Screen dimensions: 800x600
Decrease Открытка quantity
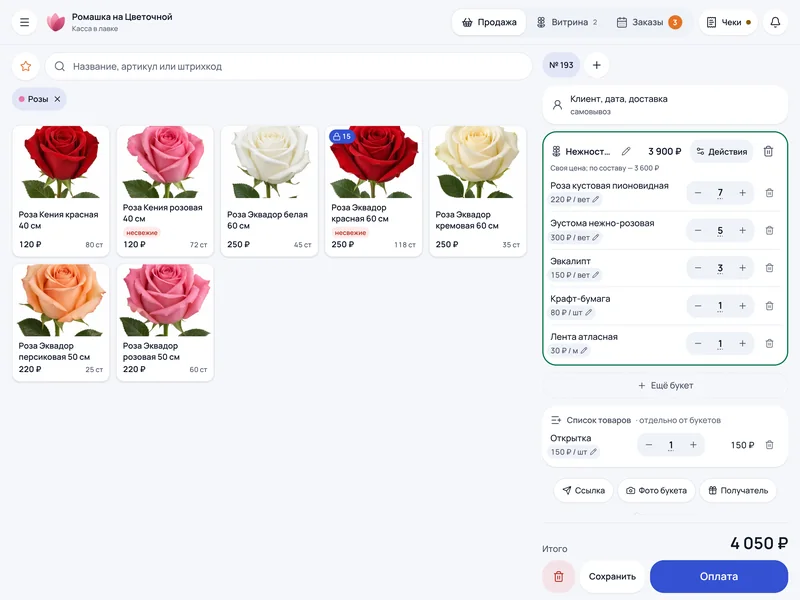click(x=649, y=445)
